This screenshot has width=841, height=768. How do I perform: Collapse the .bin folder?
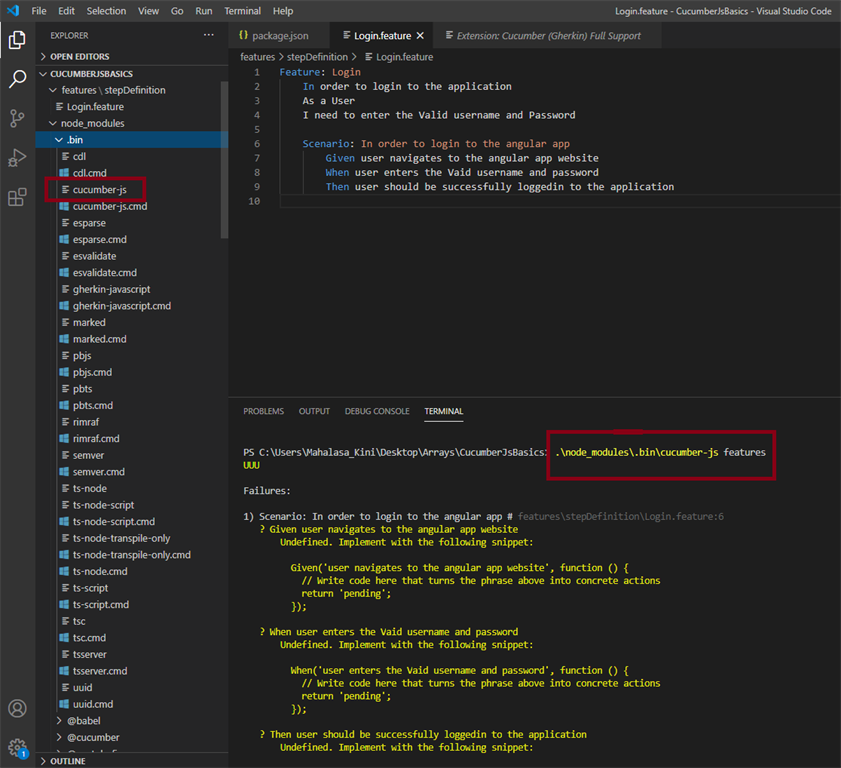click(x=59, y=140)
